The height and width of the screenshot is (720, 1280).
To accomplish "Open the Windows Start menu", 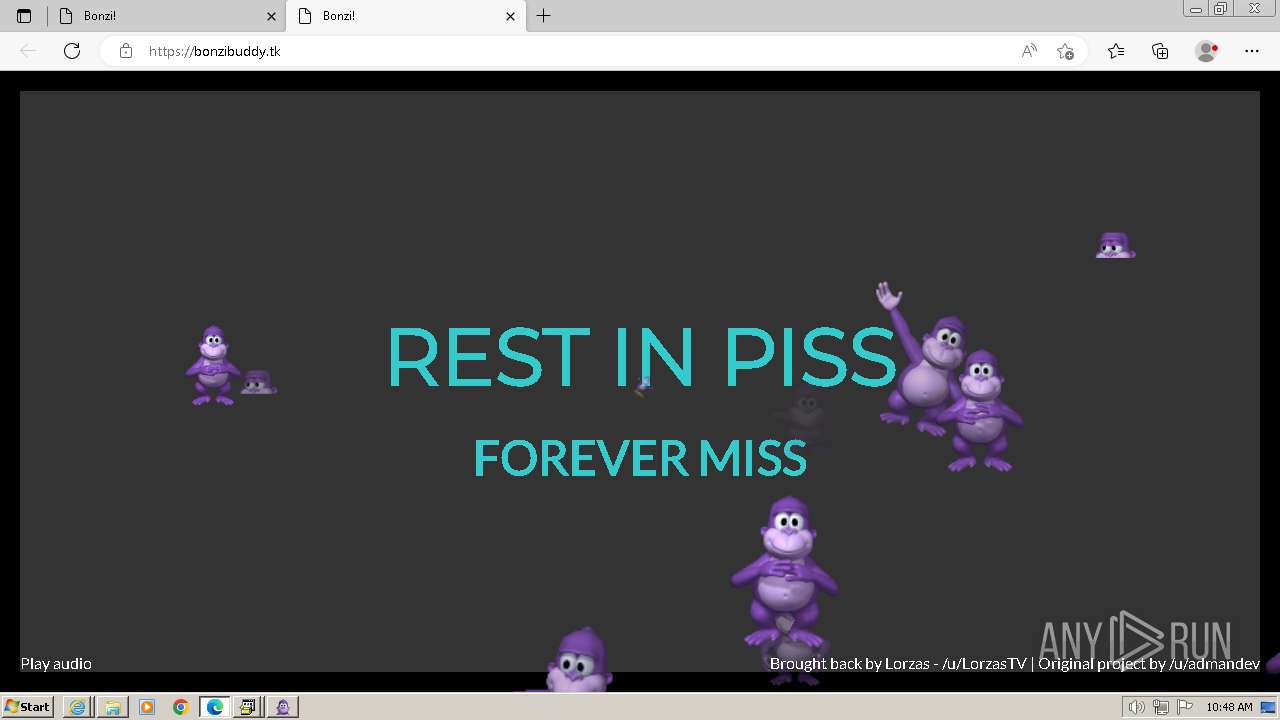I will coord(27,707).
